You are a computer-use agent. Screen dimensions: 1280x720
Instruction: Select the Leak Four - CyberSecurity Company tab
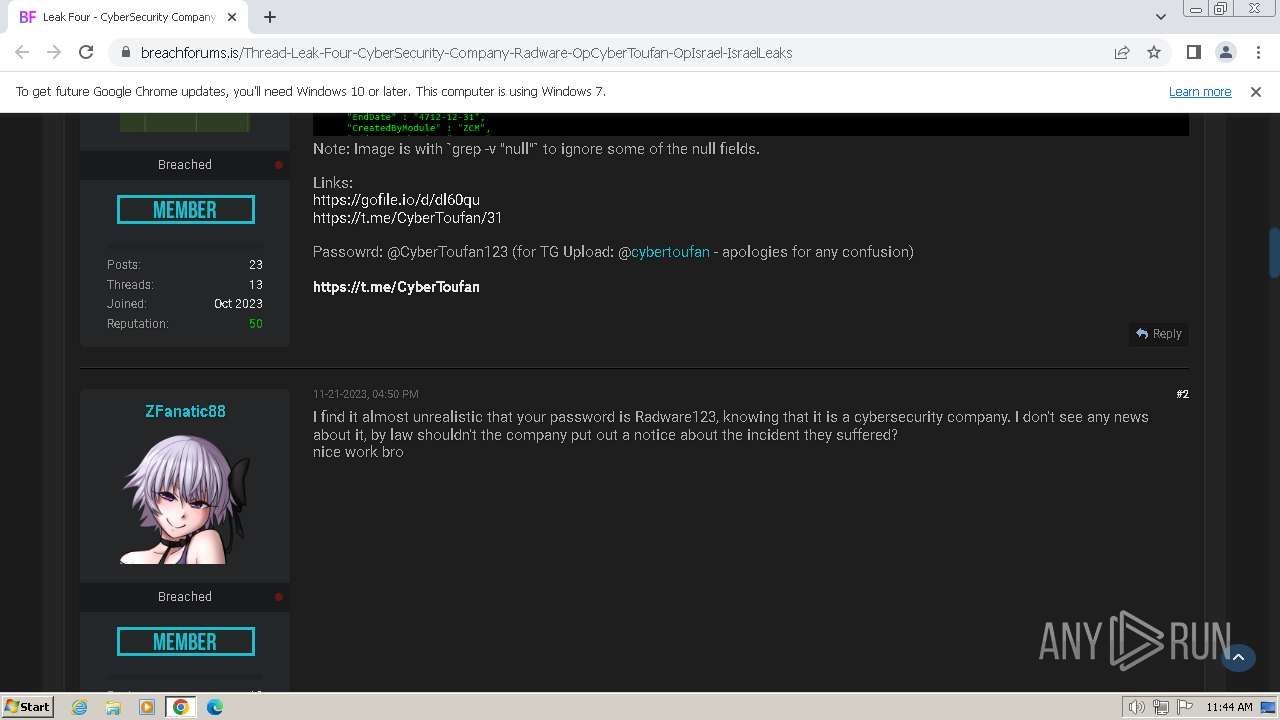tap(129, 17)
